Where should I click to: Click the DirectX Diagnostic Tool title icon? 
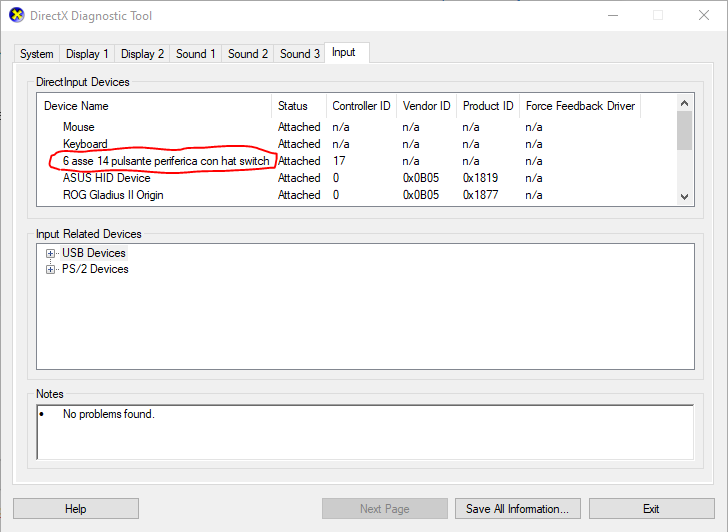click(17, 15)
